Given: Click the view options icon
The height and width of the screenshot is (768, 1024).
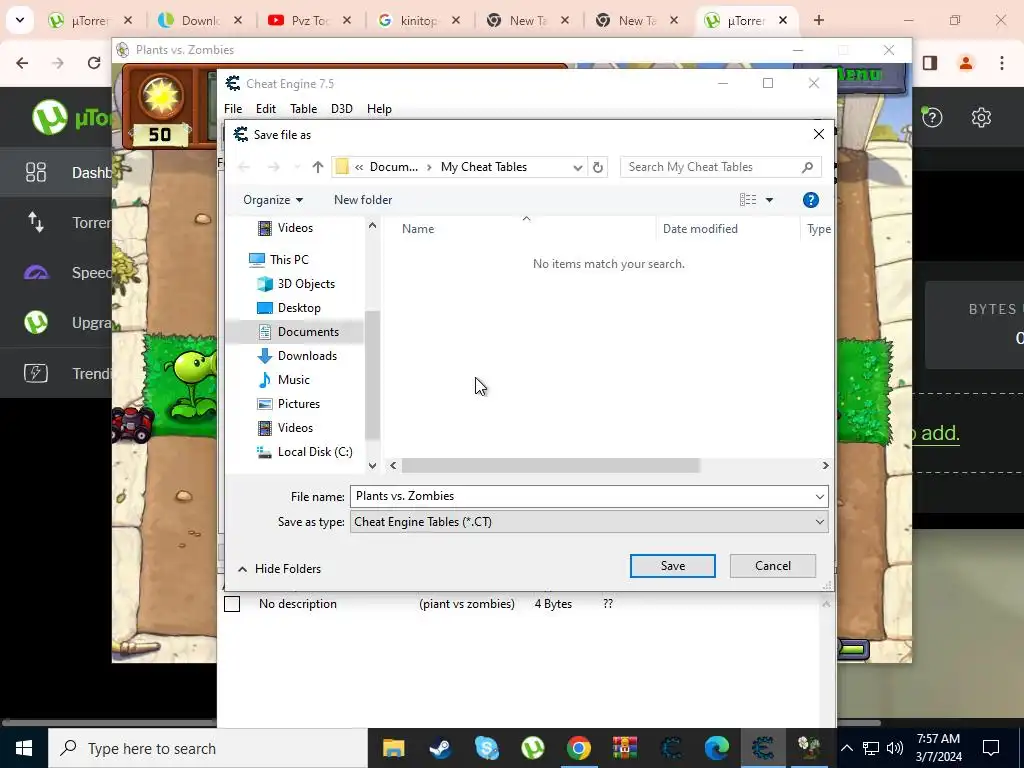Looking at the screenshot, I should click(748, 200).
